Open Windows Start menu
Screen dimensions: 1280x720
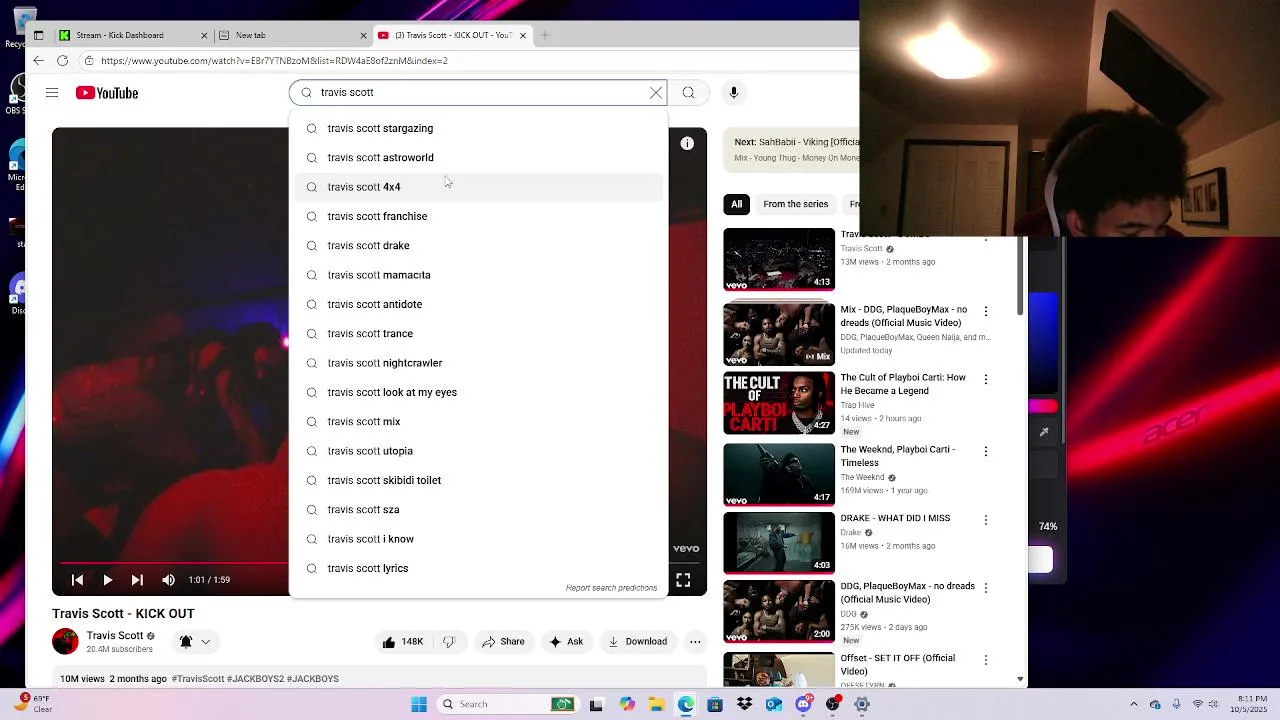tap(419, 704)
